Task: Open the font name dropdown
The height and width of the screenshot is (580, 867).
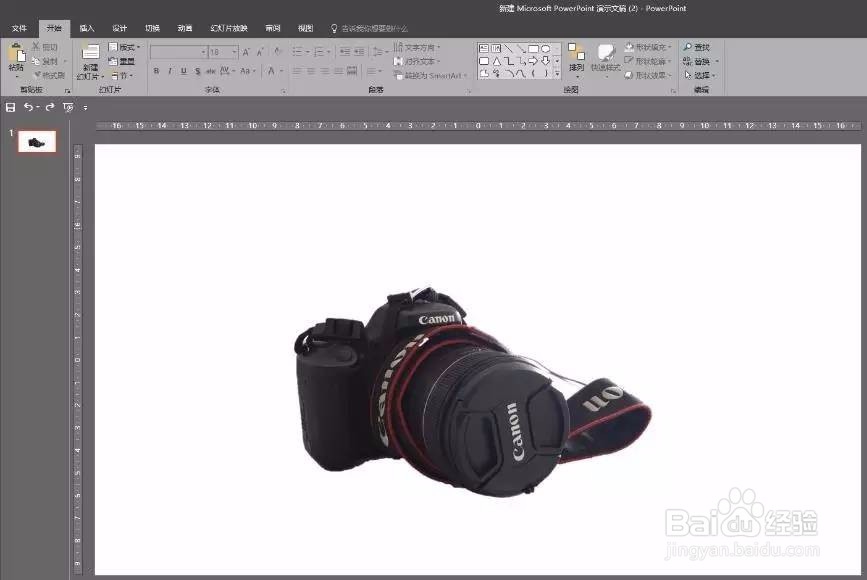Action: coord(203,52)
